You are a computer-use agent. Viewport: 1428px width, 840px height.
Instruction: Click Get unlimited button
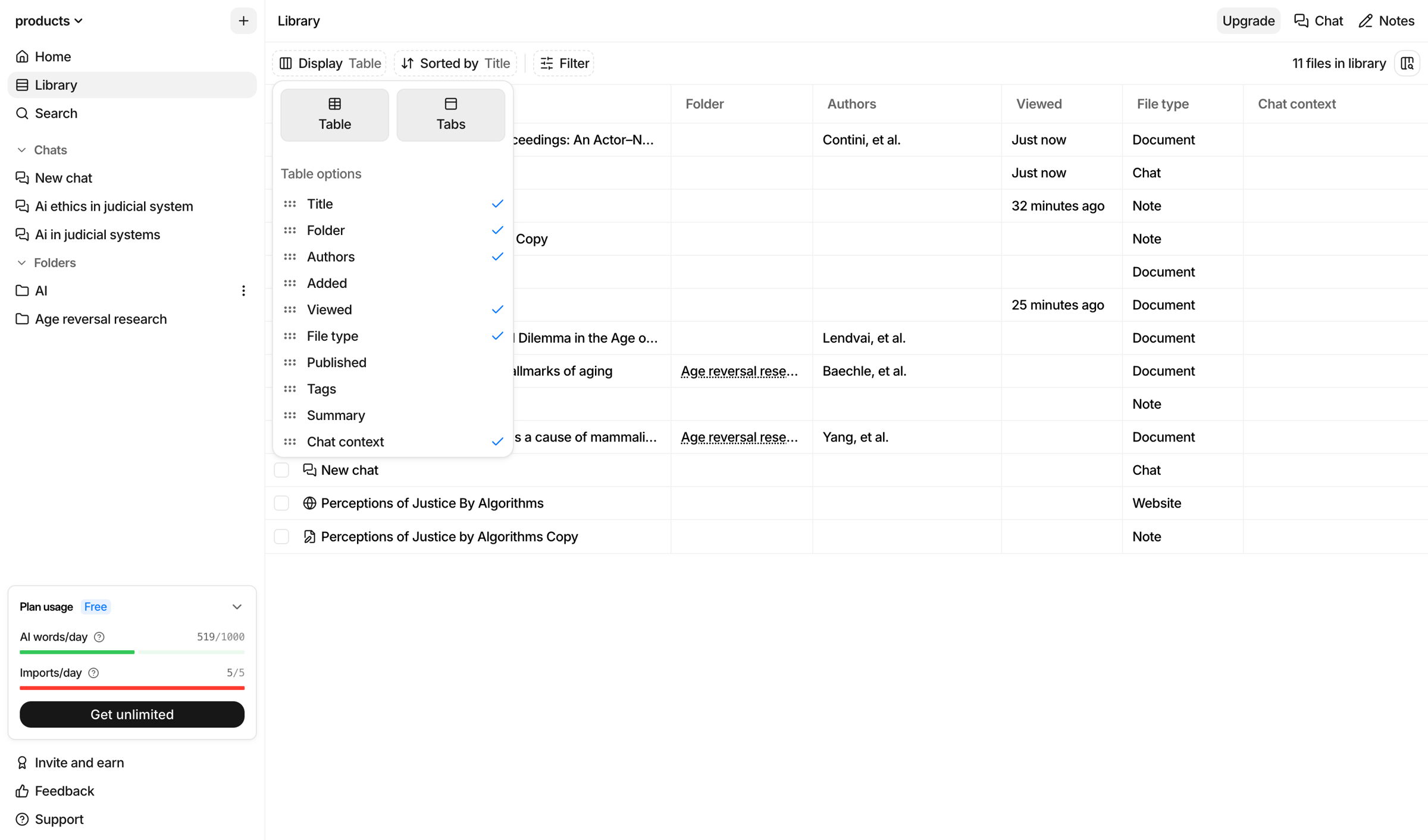click(x=132, y=714)
